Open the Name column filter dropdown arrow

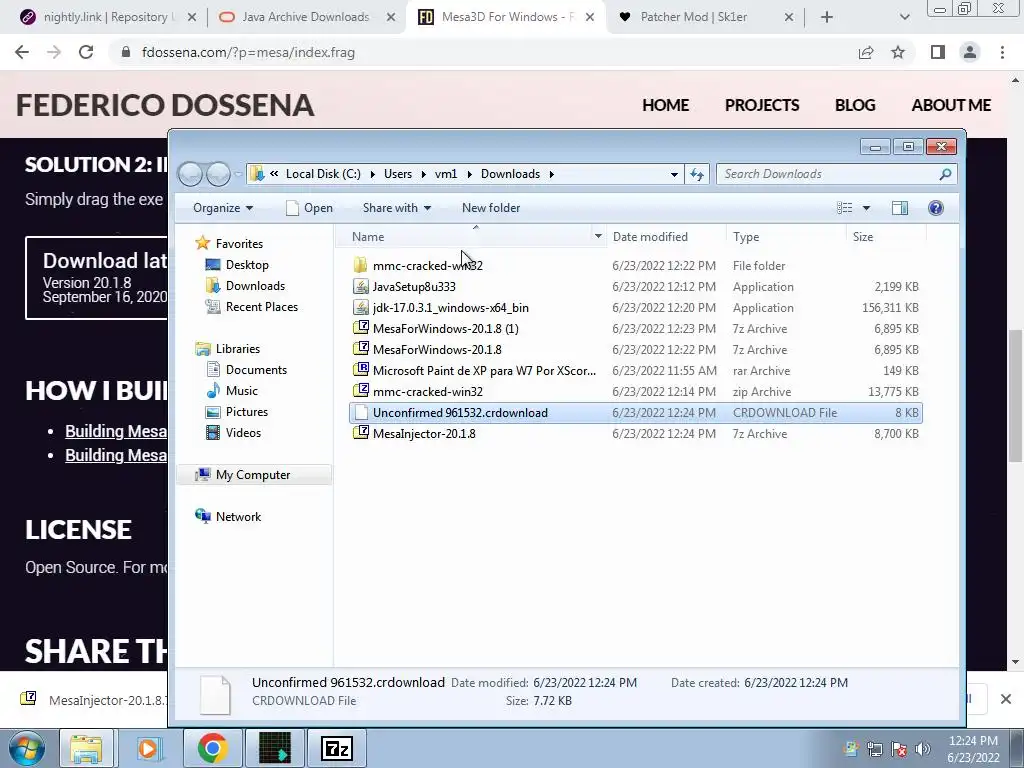tap(598, 236)
